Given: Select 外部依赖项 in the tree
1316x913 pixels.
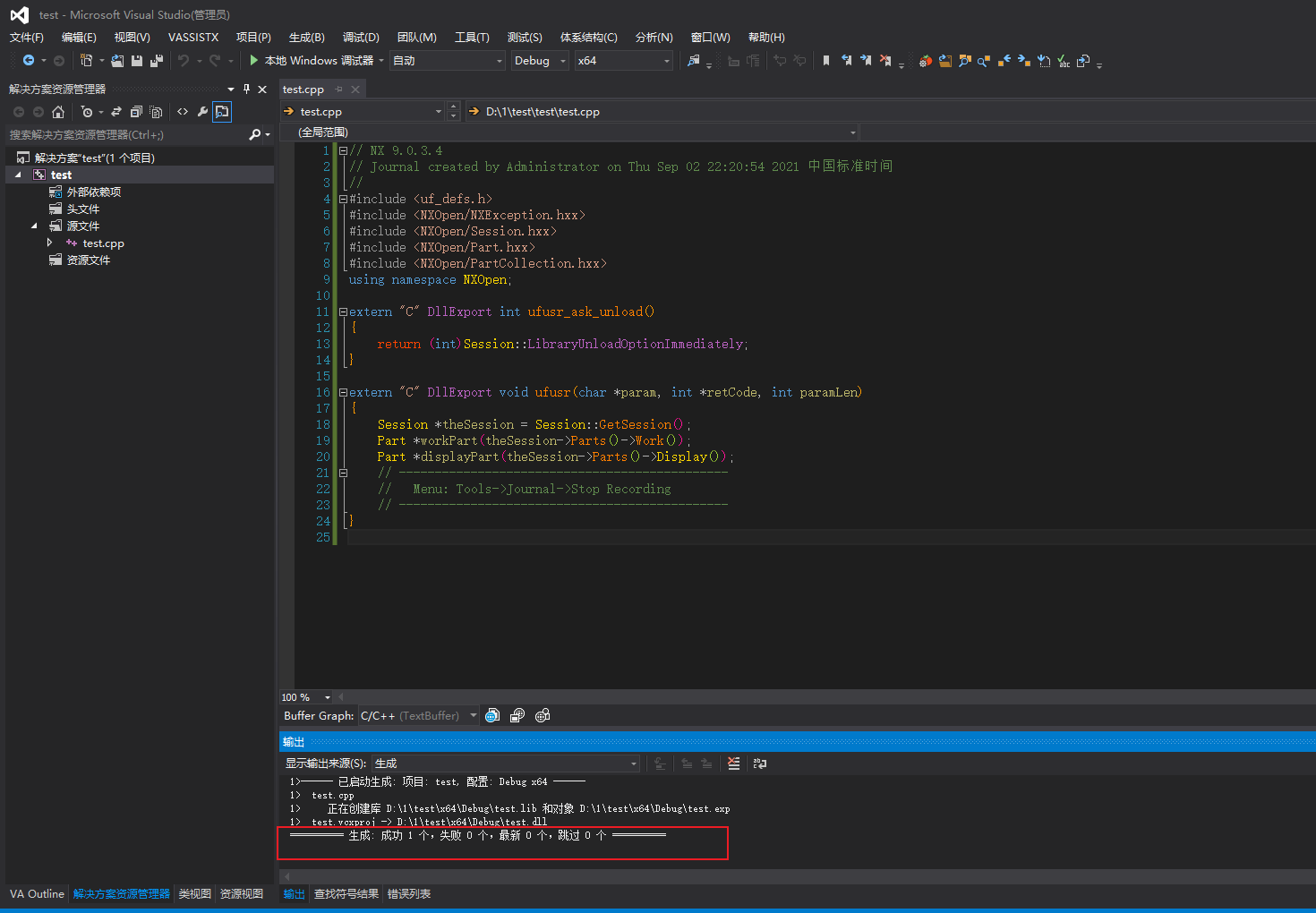Looking at the screenshot, I should (93, 192).
